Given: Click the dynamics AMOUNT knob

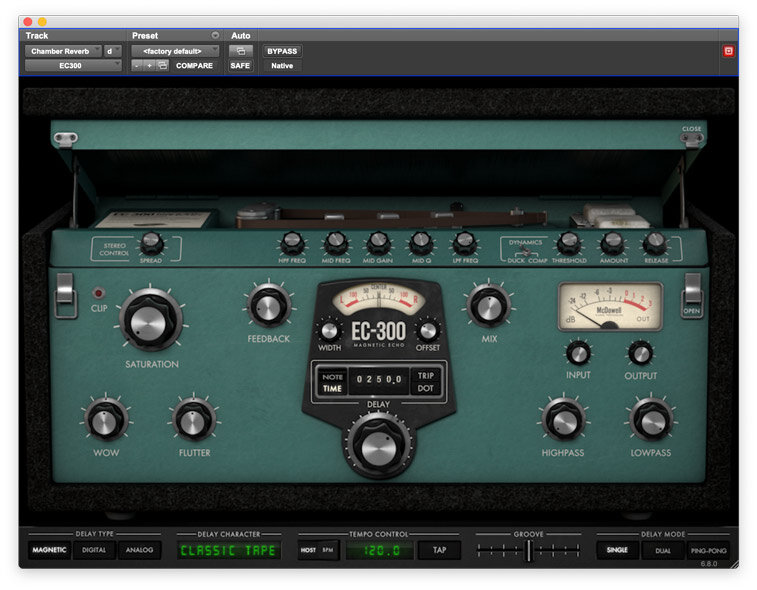Looking at the screenshot, I should coord(613,243).
